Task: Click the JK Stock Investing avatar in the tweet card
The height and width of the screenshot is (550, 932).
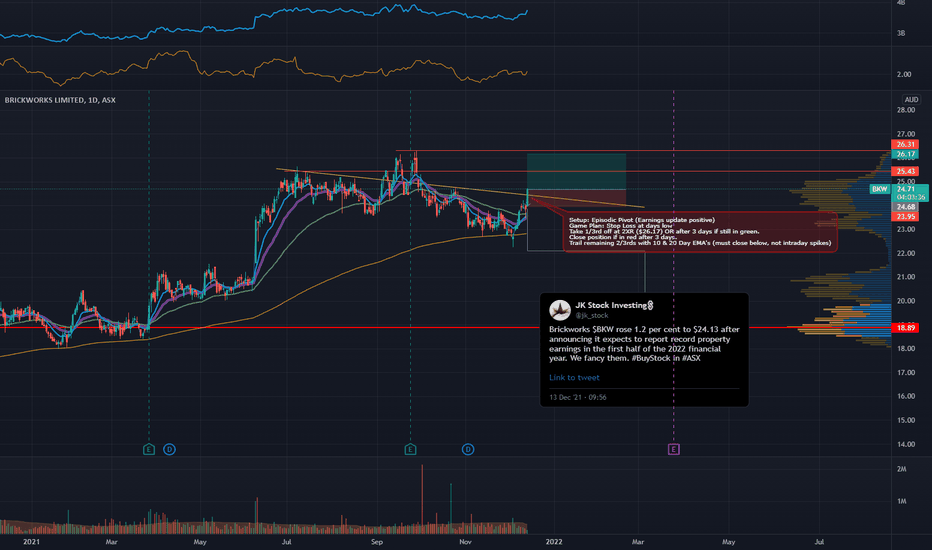Action: [x=559, y=310]
